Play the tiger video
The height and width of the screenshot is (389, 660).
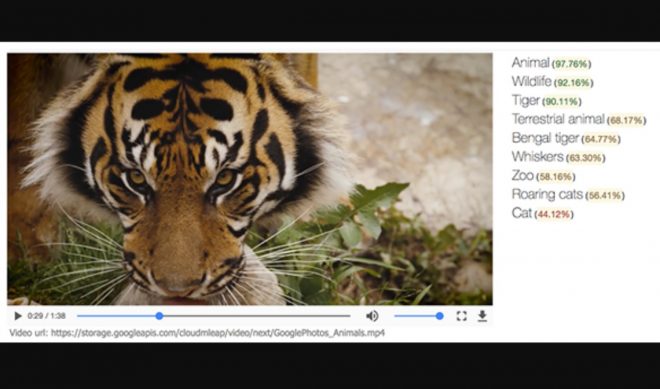click(x=18, y=316)
